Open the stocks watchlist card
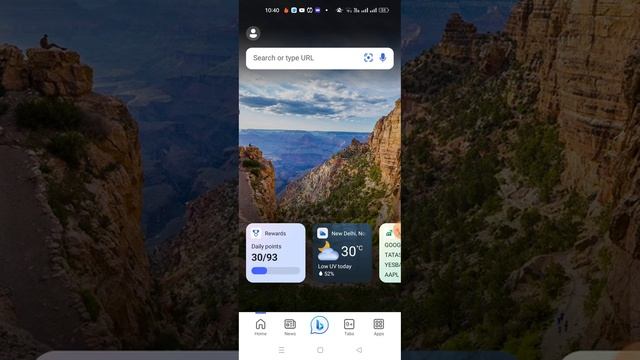 click(390, 253)
